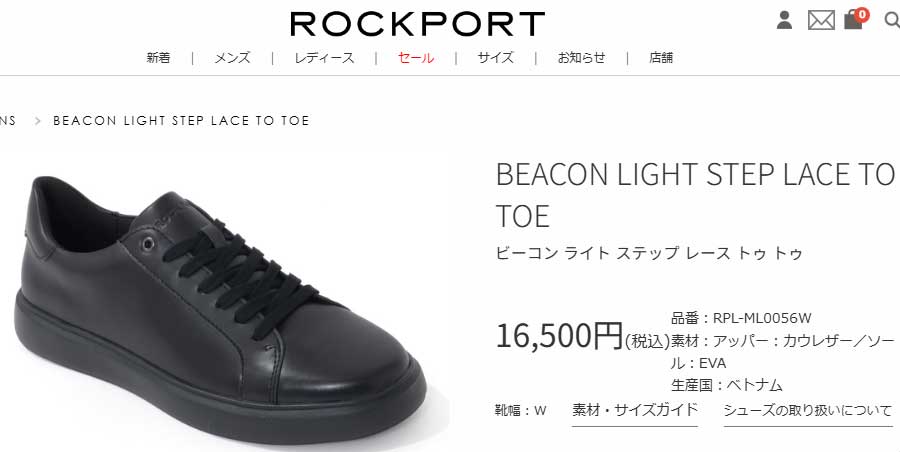
Task: Click the product title heading
Action: pos(697,195)
